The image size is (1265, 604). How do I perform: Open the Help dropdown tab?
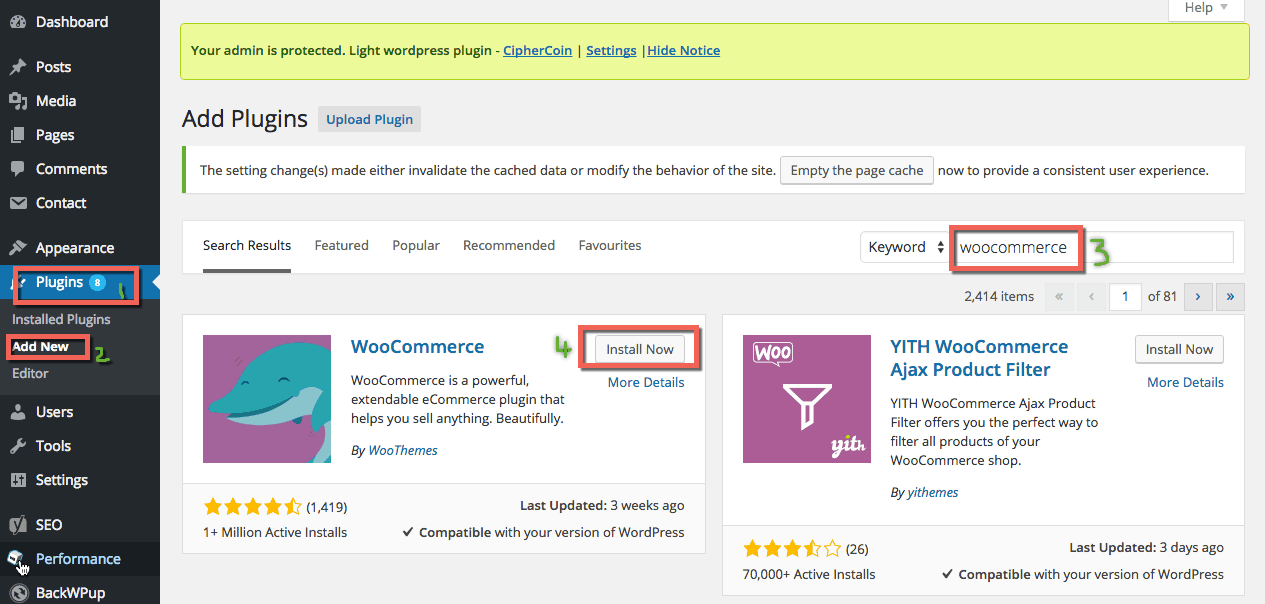coord(1206,9)
